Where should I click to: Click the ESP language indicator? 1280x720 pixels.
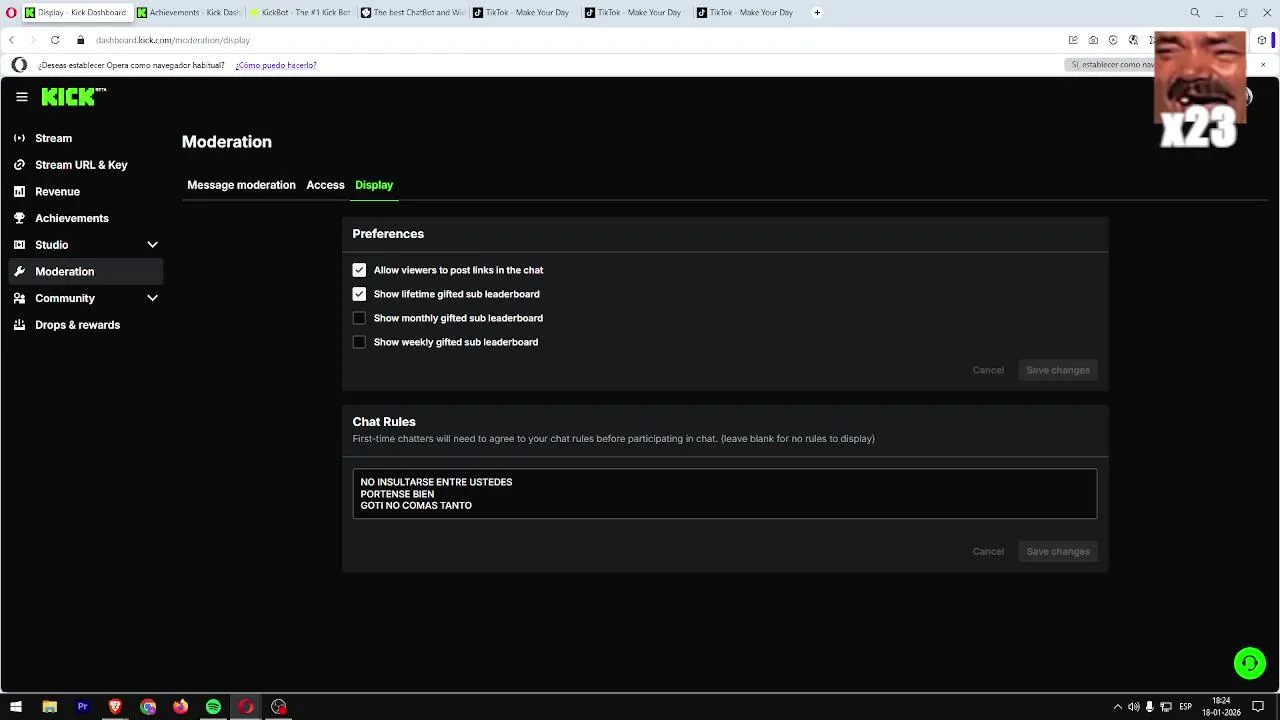point(1186,707)
